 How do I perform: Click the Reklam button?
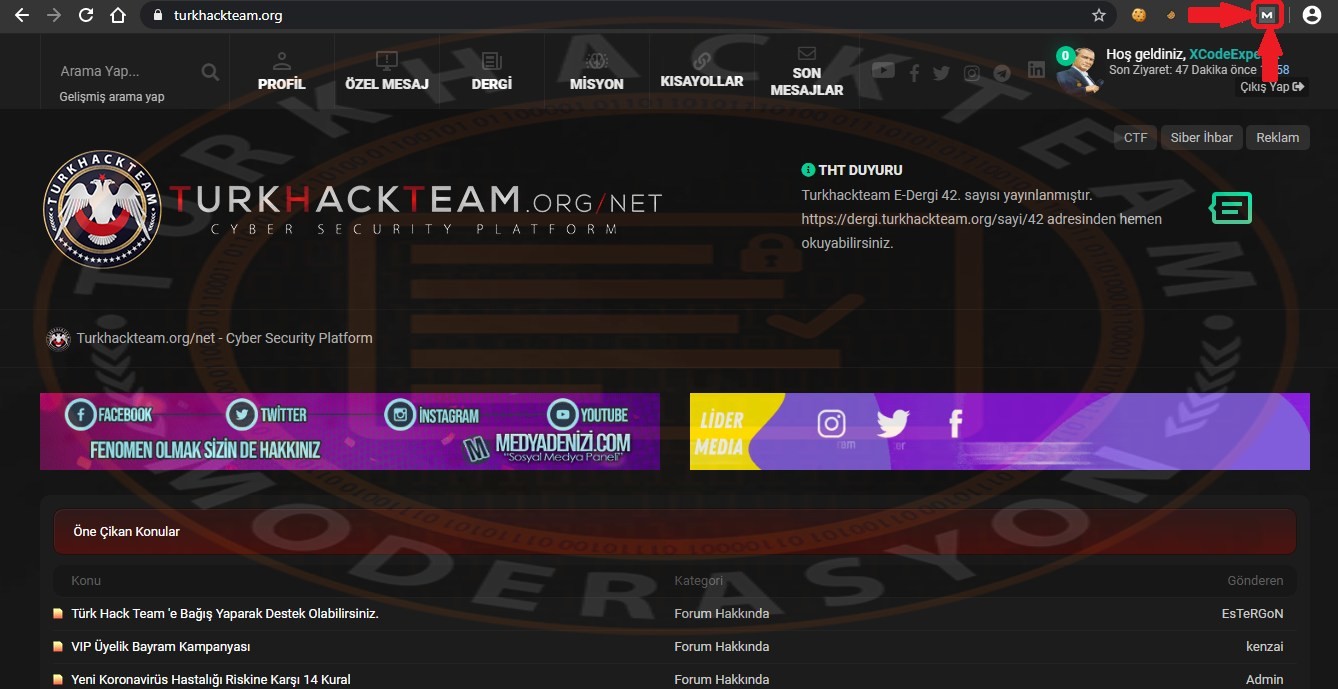tap(1278, 138)
